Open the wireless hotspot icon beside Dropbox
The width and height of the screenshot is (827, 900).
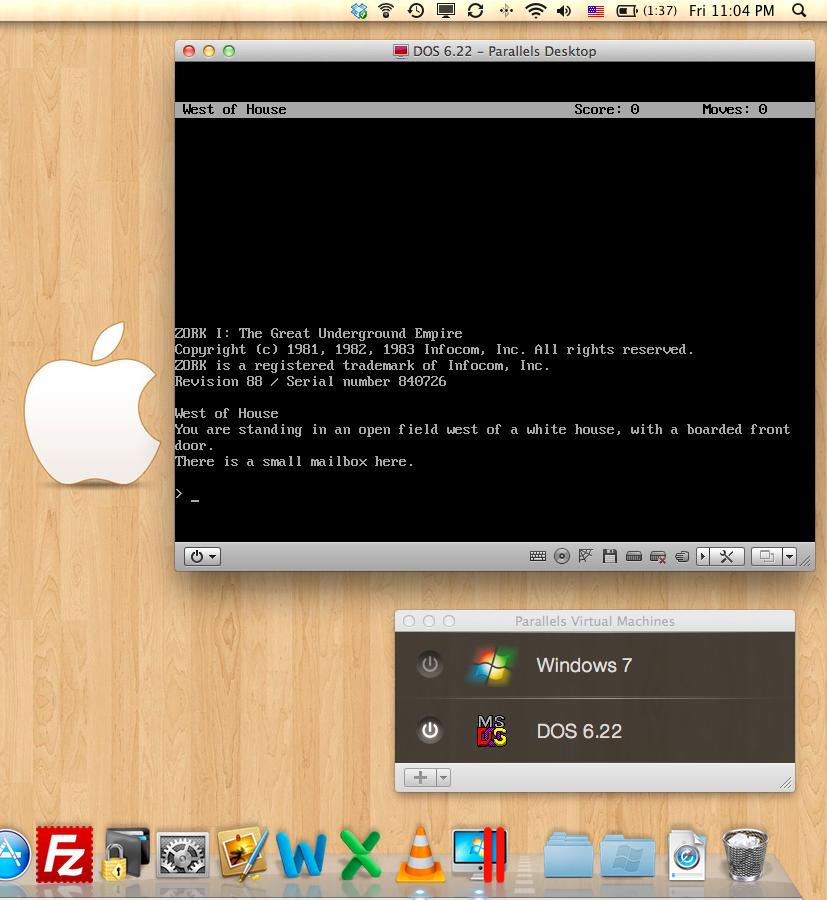[386, 10]
